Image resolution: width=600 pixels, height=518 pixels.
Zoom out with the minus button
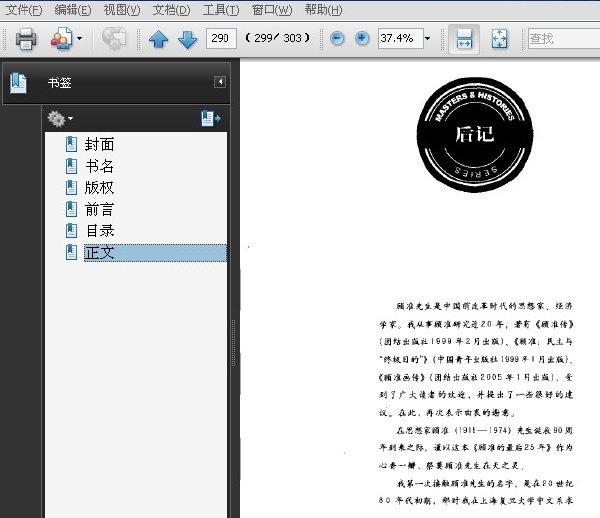point(337,38)
